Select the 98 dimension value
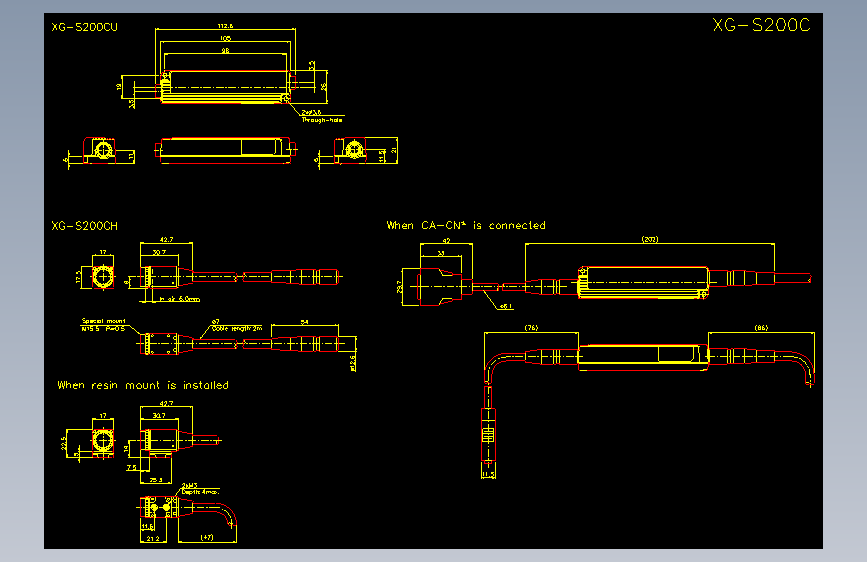The height and width of the screenshot is (562, 867). [x=226, y=50]
